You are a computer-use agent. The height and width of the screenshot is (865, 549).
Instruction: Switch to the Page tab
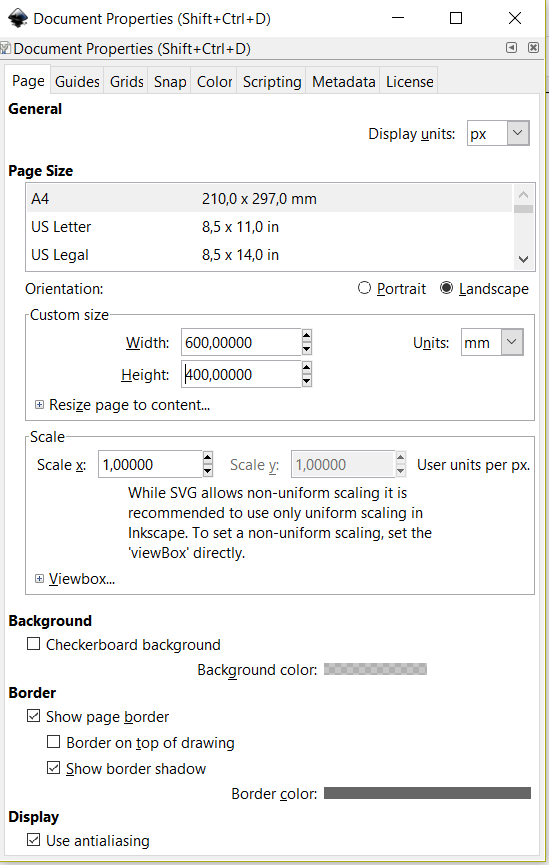[28, 81]
